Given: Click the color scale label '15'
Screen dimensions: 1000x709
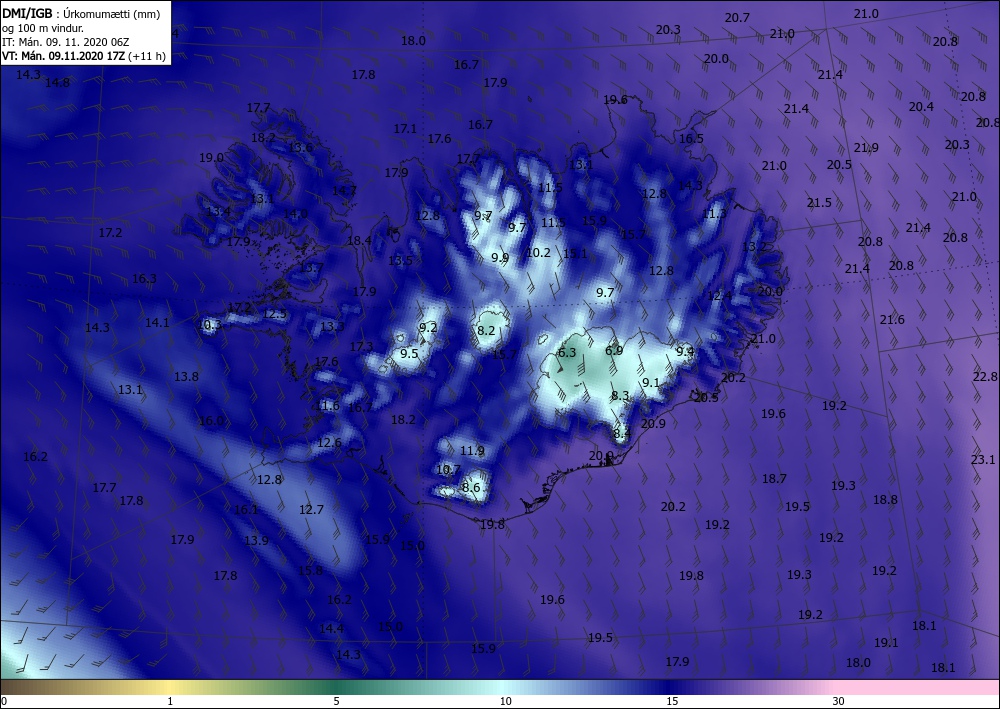Looking at the screenshot, I should pos(672,701).
